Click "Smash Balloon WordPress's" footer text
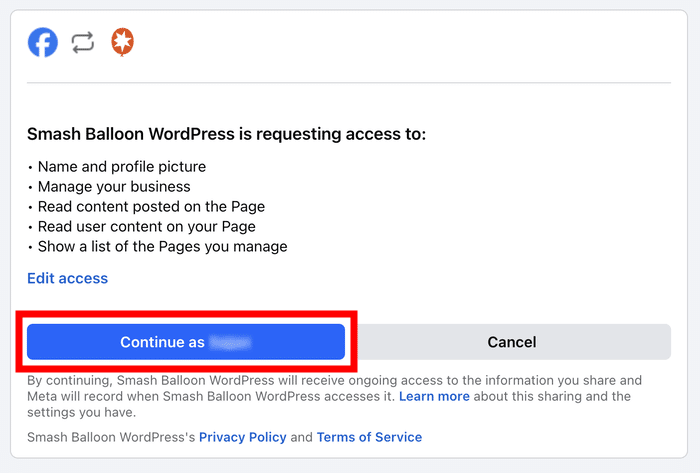The width and height of the screenshot is (700, 473). point(111,437)
